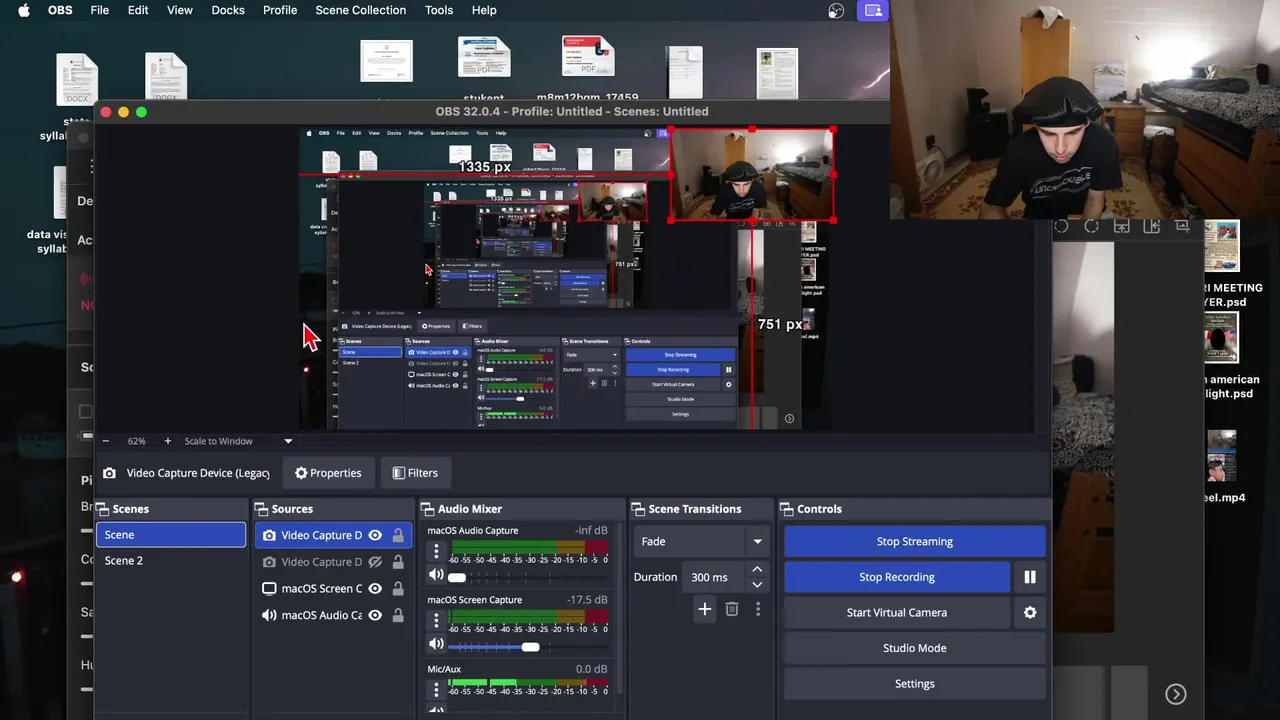Open the Profile menu

(280, 10)
